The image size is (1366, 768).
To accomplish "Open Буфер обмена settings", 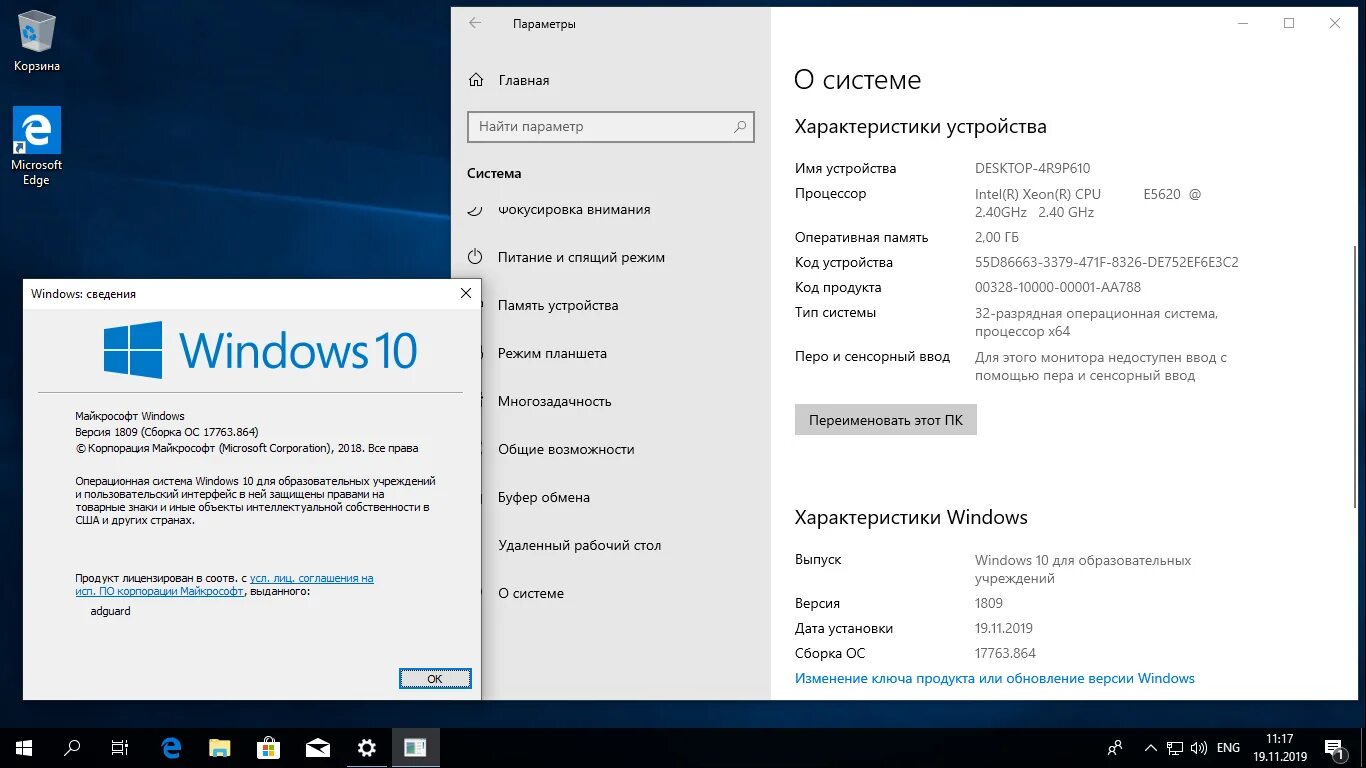I will pos(545,497).
